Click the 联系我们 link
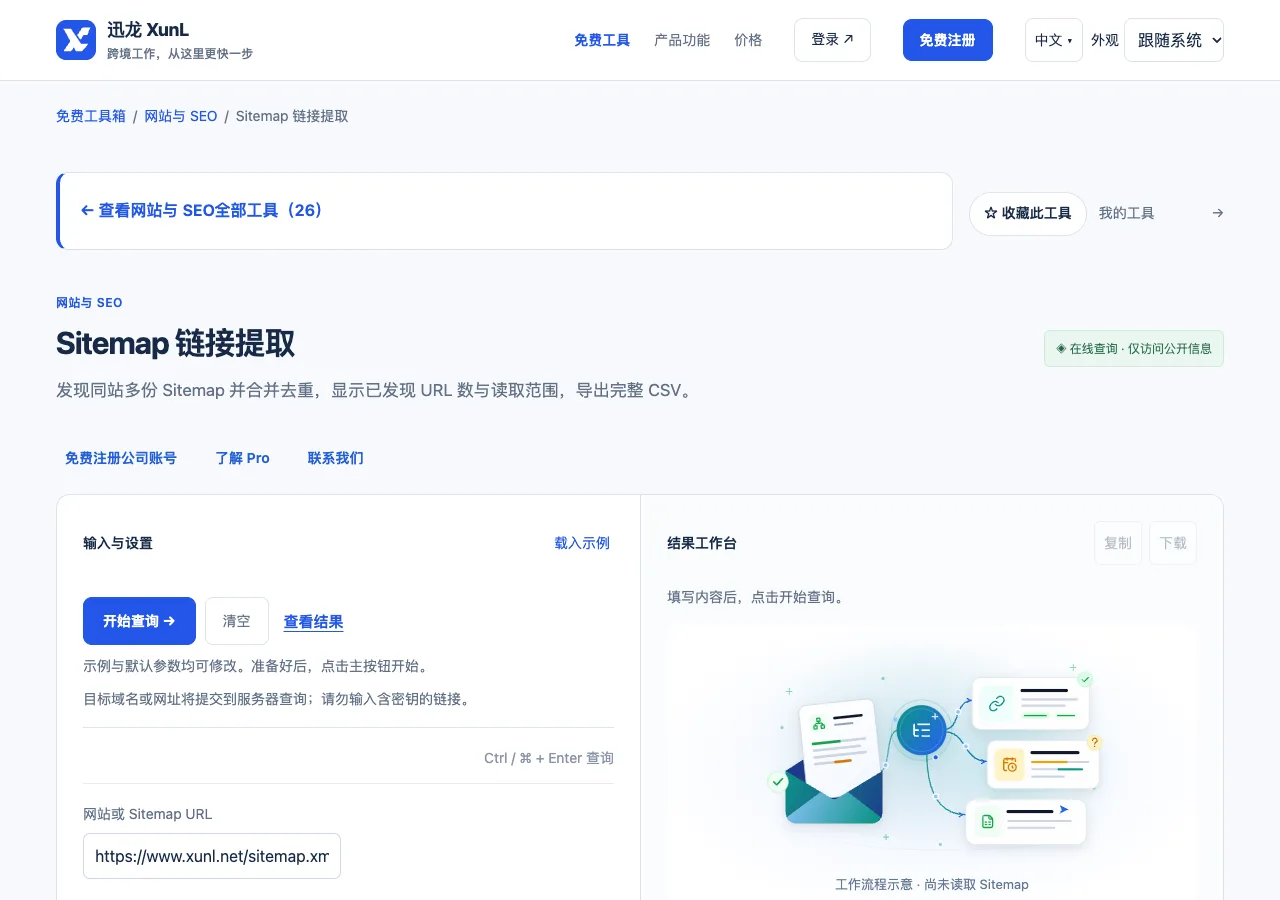 point(336,458)
